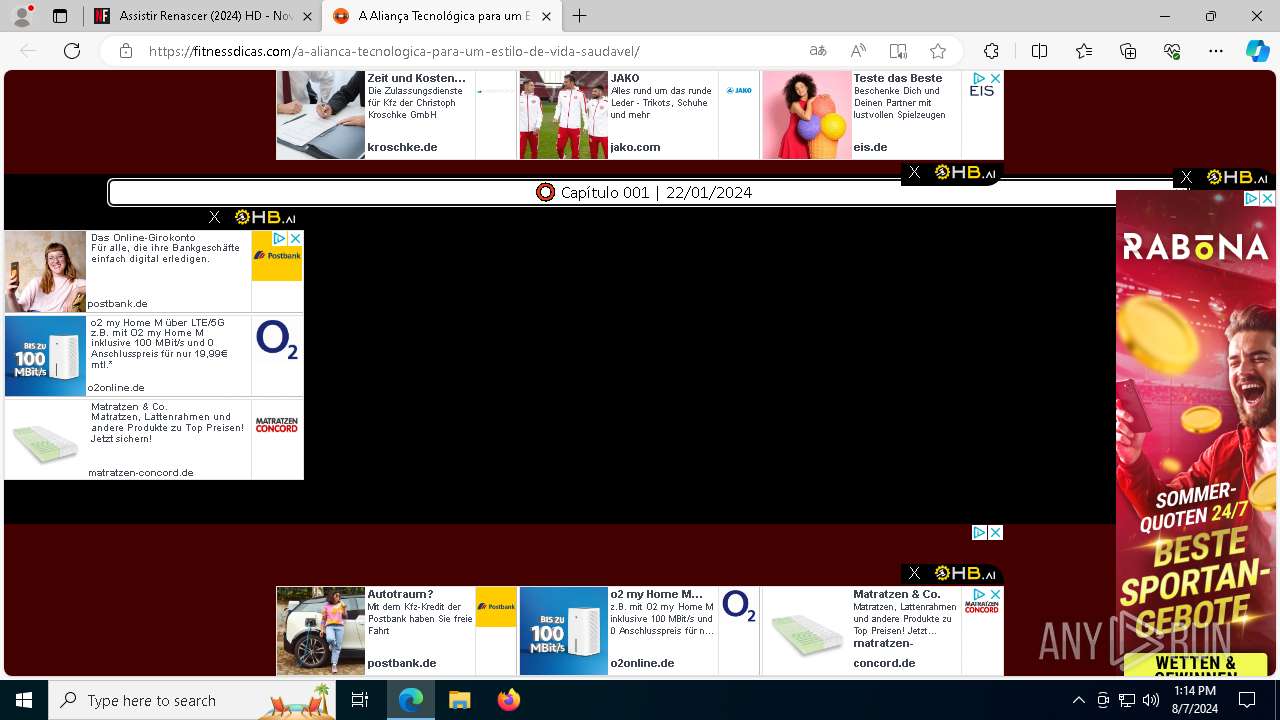The image size is (1280, 720).
Task: Close bottom banner HB.ai ad overlay
Action: pyautogui.click(x=914, y=573)
